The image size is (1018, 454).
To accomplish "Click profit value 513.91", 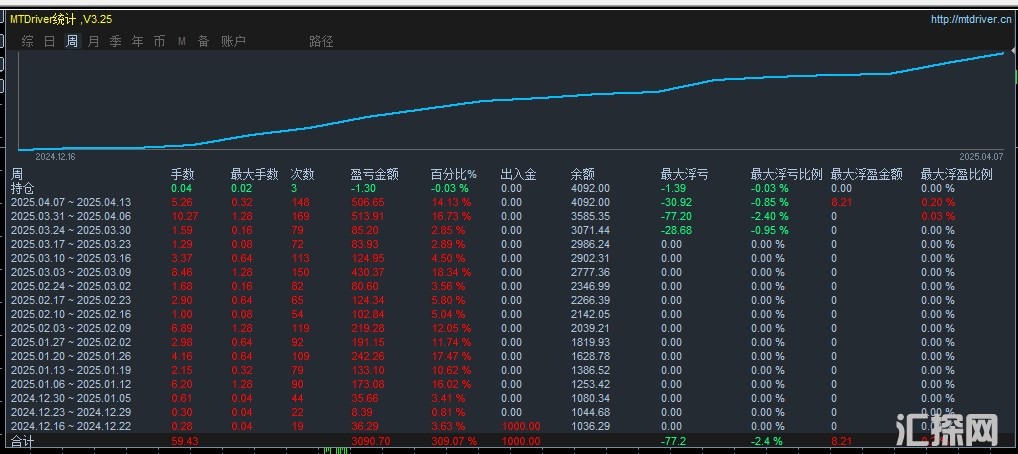I will [367, 216].
